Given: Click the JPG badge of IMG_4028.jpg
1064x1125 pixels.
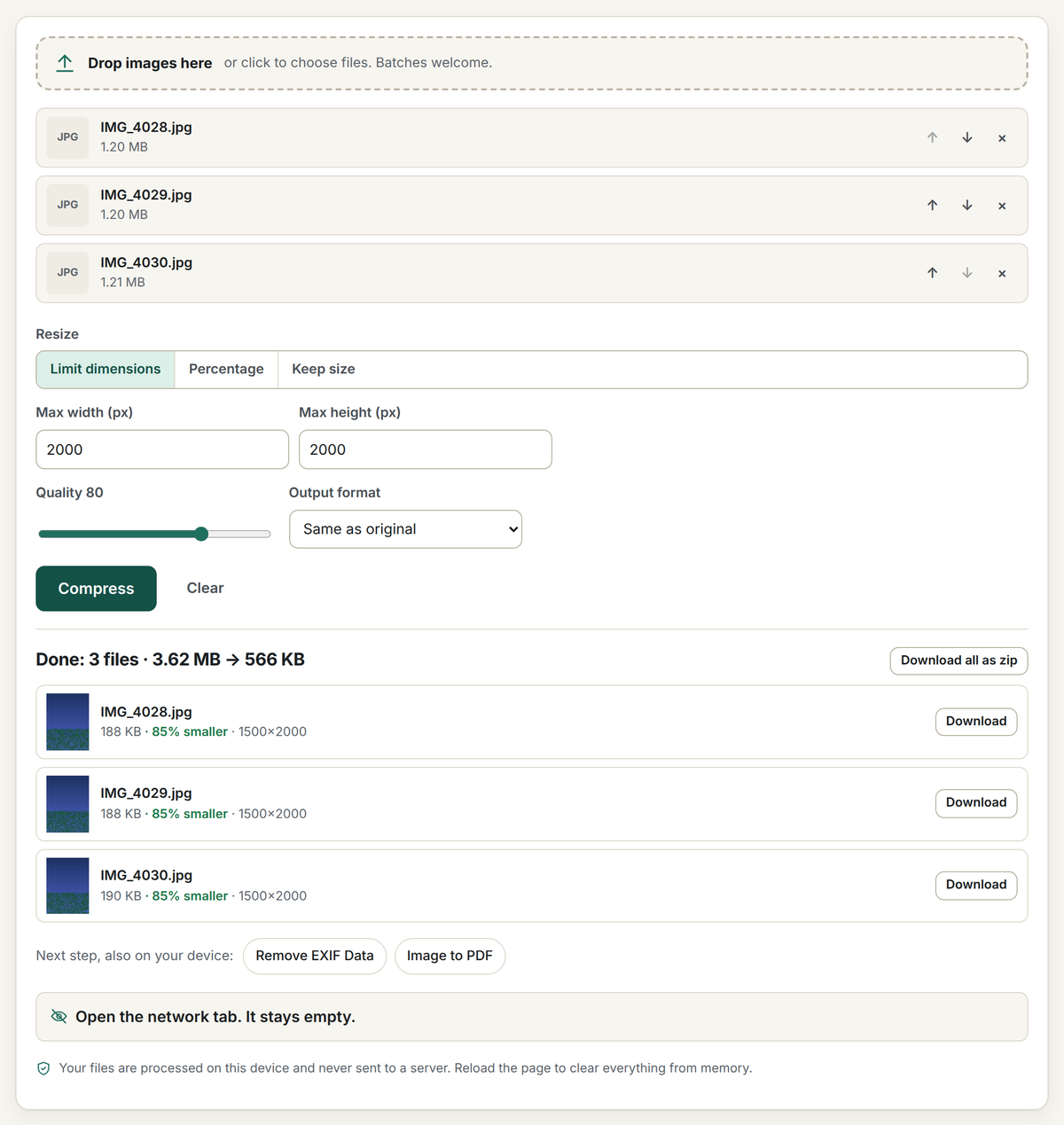Looking at the screenshot, I should (67, 137).
